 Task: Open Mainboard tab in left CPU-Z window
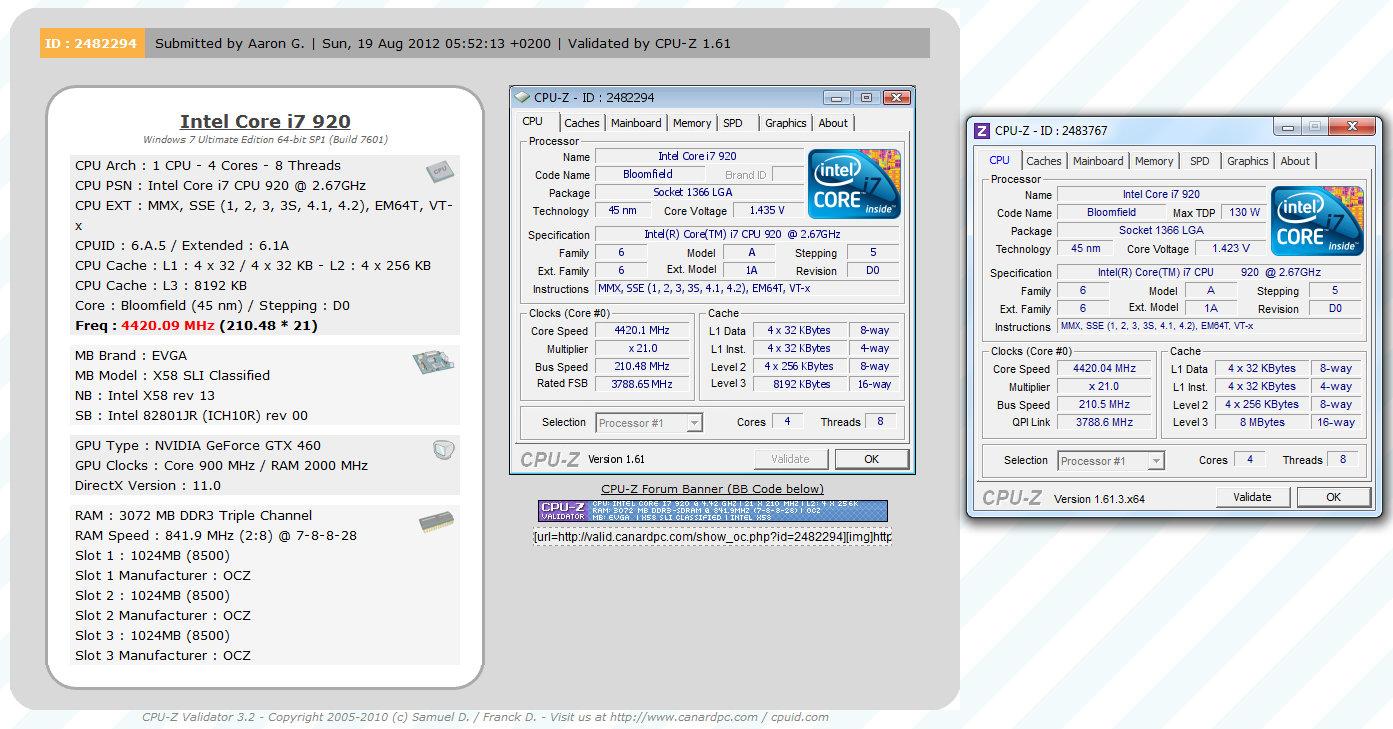(x=636, y=123)
